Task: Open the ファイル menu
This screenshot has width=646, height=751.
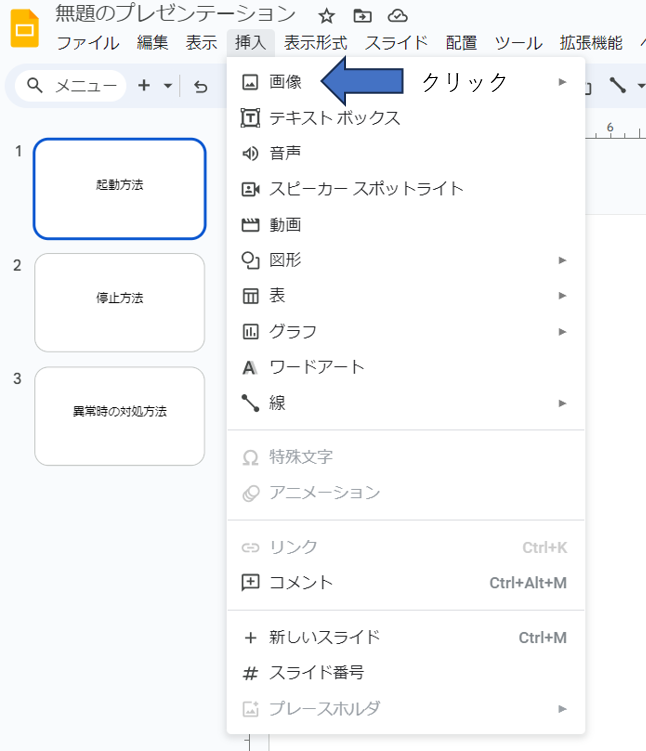Action: [x=87, y=43]
